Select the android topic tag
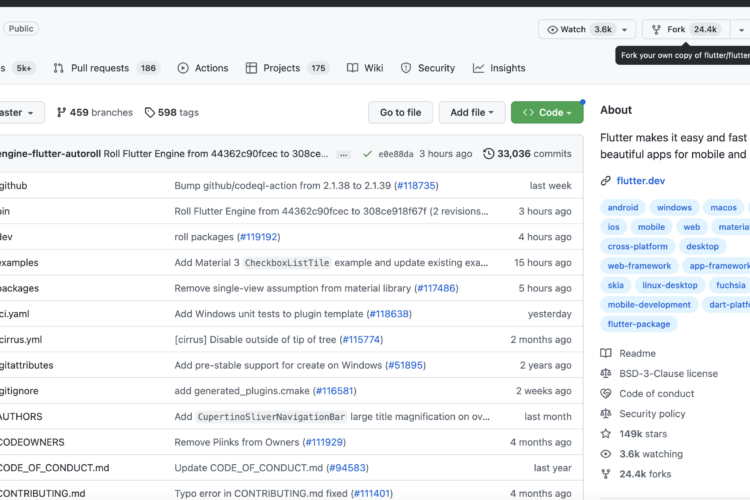The height and width of the screenshot is (500, 750). pyautogui.click(x=623, y=208)
